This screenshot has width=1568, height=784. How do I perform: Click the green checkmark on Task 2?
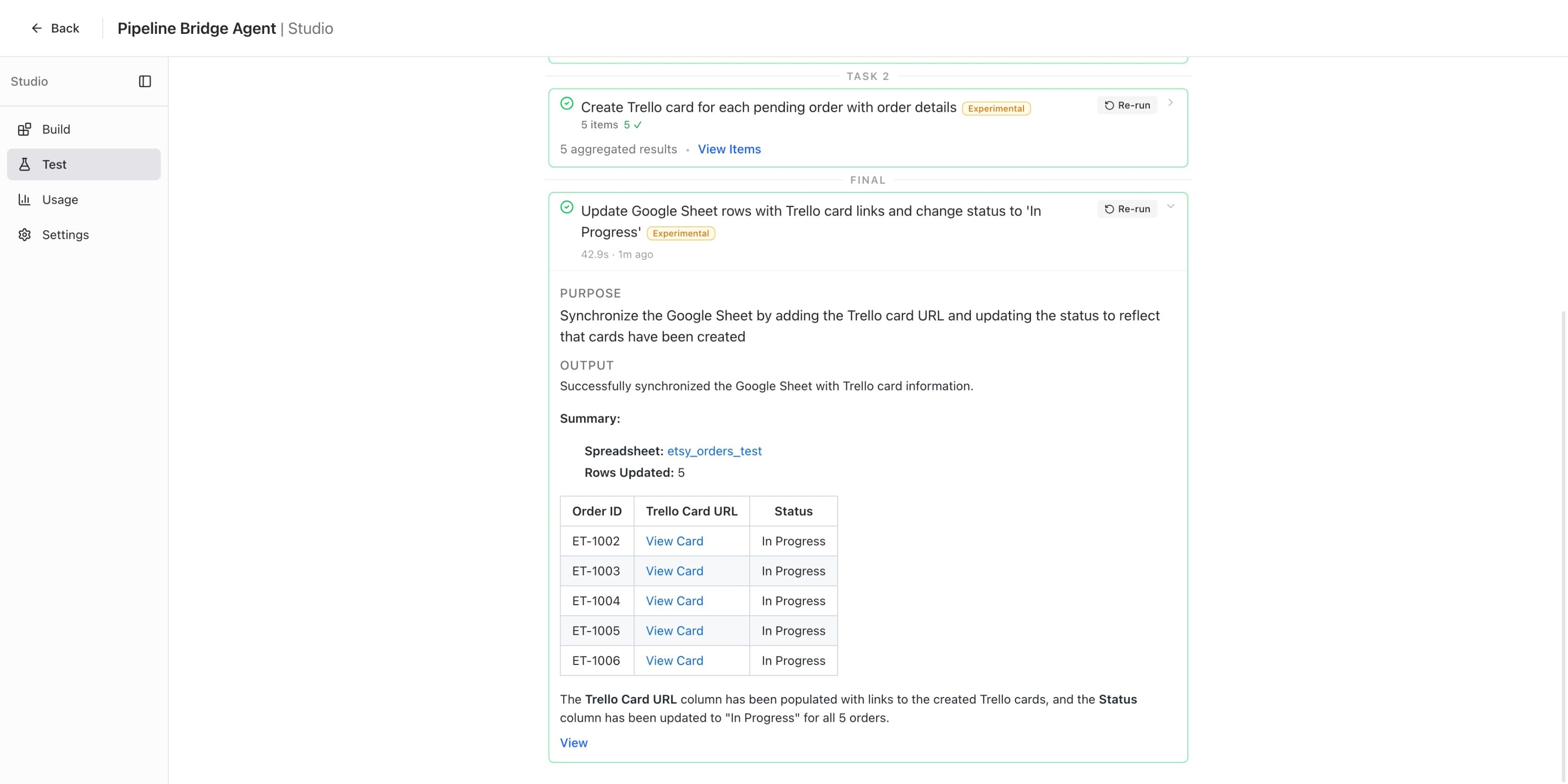566,104
